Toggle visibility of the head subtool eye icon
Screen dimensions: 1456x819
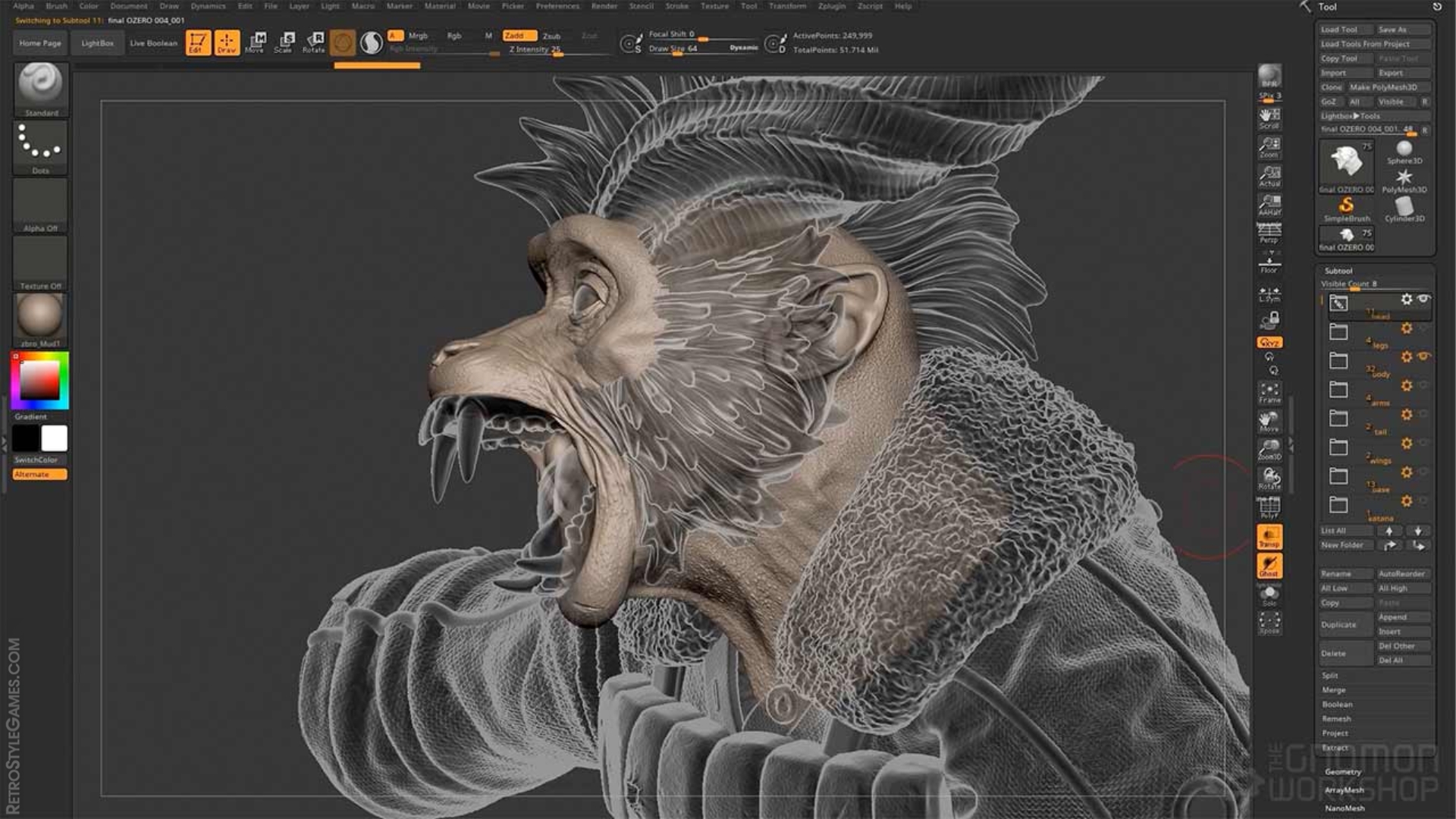1423,299
